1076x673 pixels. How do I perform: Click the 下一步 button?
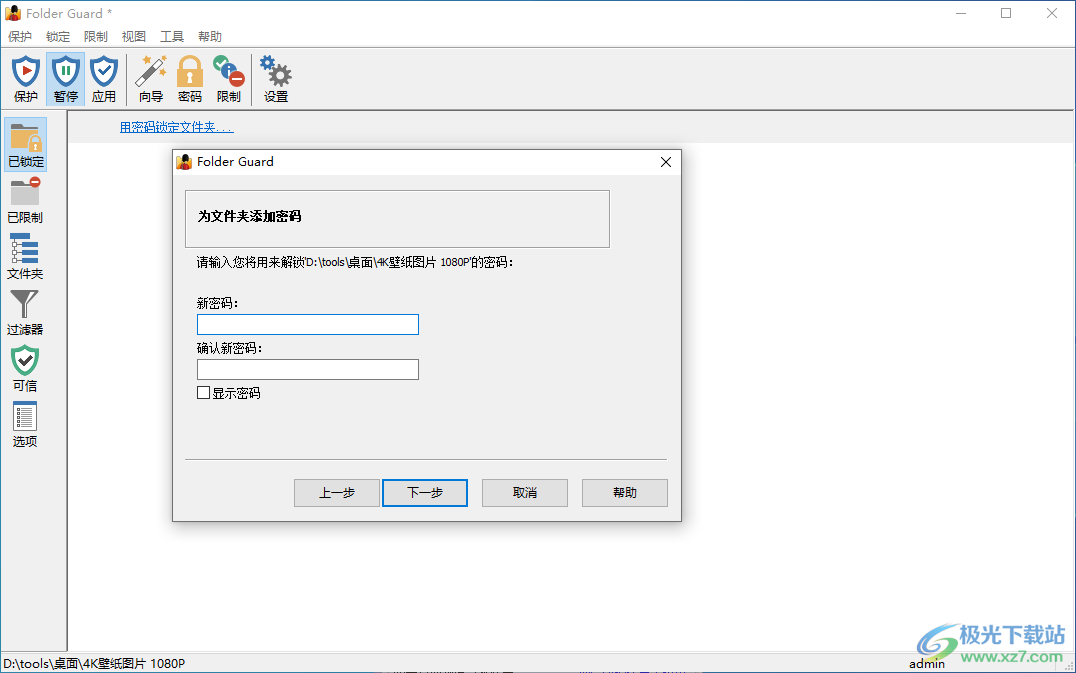(x=425, y=493)
